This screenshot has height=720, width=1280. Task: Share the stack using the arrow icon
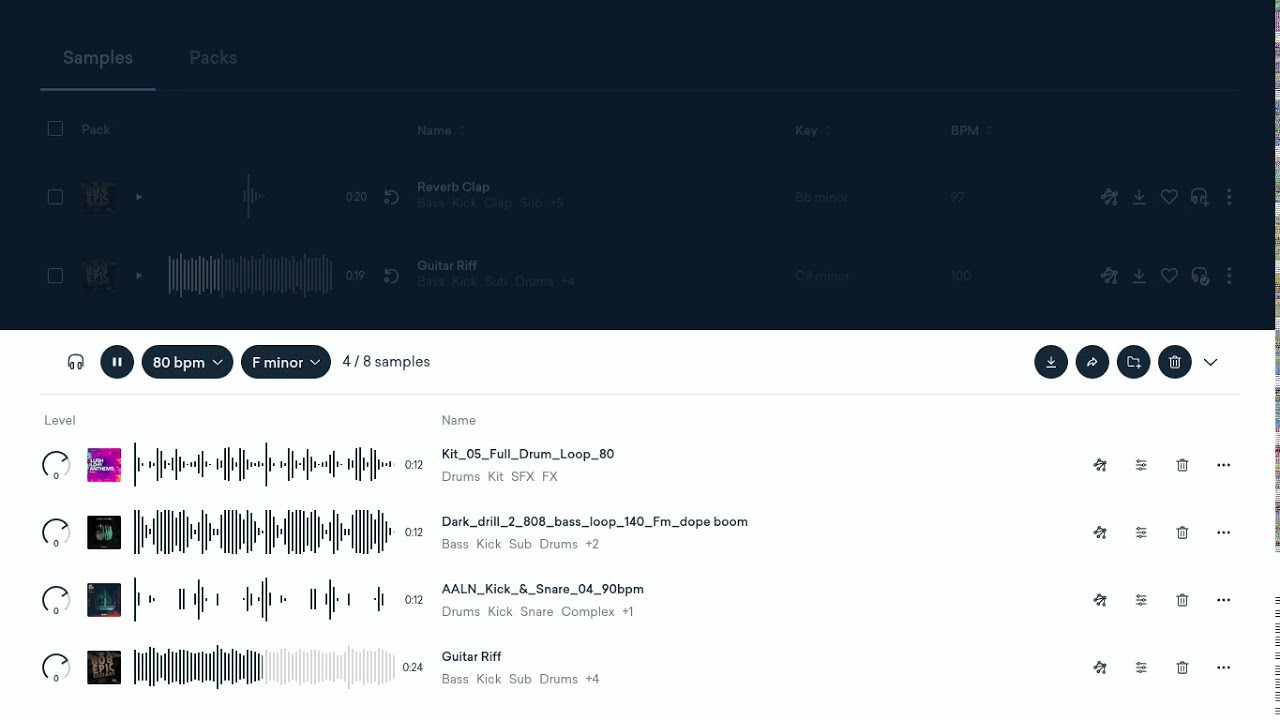[x=1092, y=362]
